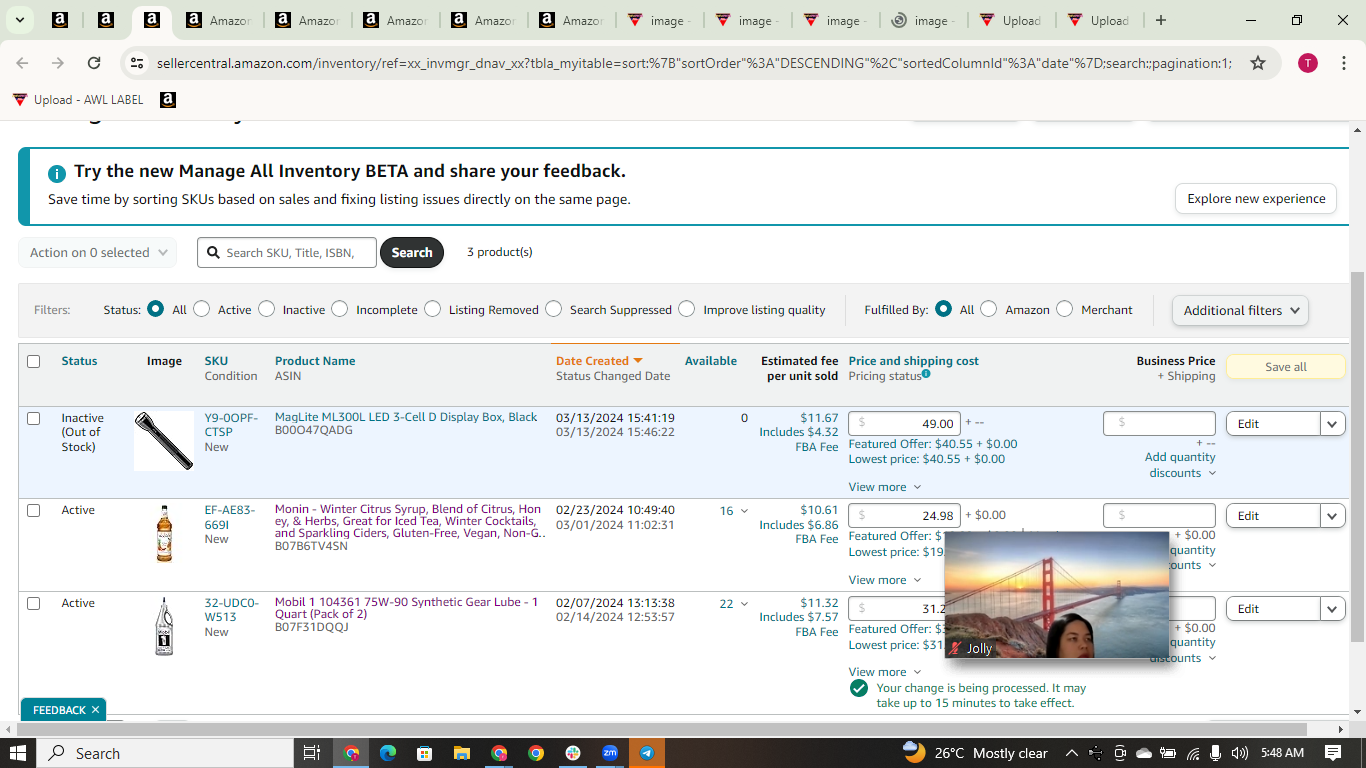This screenshot has width=1366, height=768.
Task: Open the Mobil 1 gear lube image
Action: pyautogui.click(x=164, y=626)
